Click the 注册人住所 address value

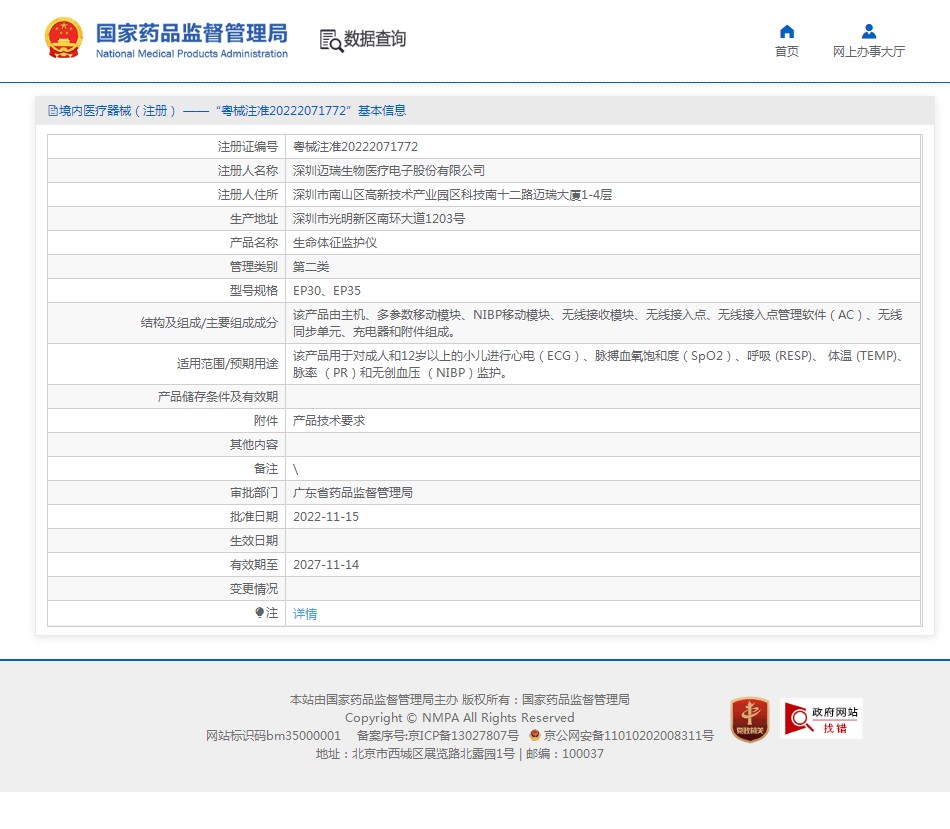point(452,195)
